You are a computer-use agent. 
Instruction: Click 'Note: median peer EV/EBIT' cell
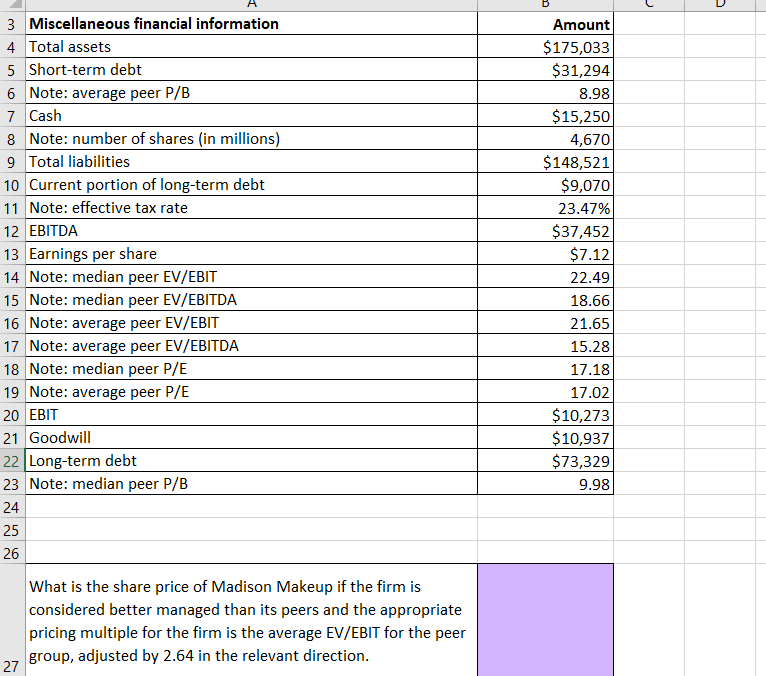(251, 276)
